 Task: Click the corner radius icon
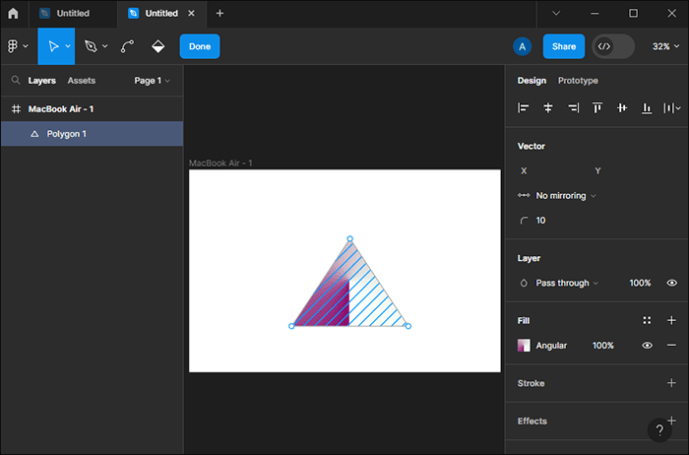click(x=524, y=221)
